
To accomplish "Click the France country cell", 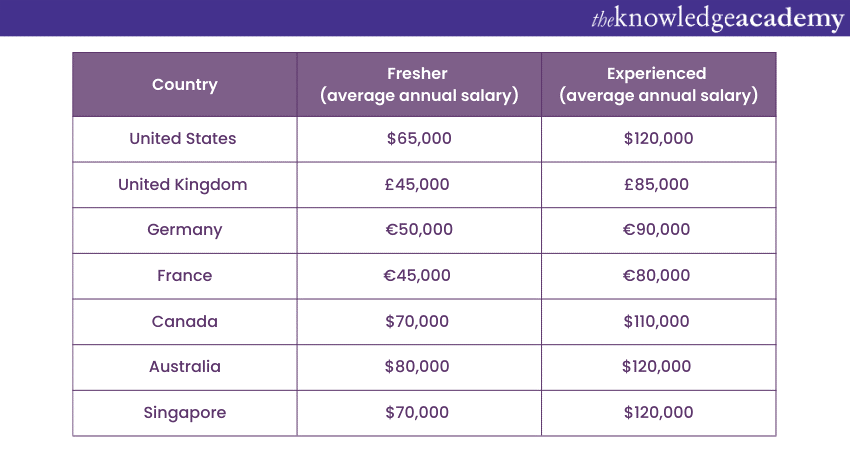I will pos(184,276).
